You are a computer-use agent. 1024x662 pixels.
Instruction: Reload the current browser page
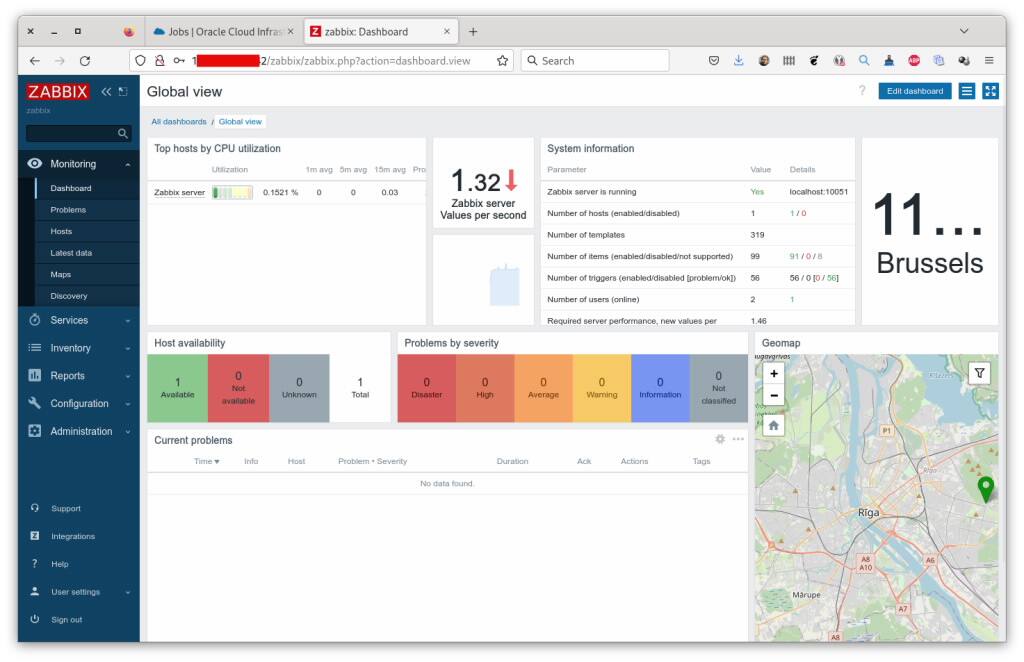[x=85, y=61]
